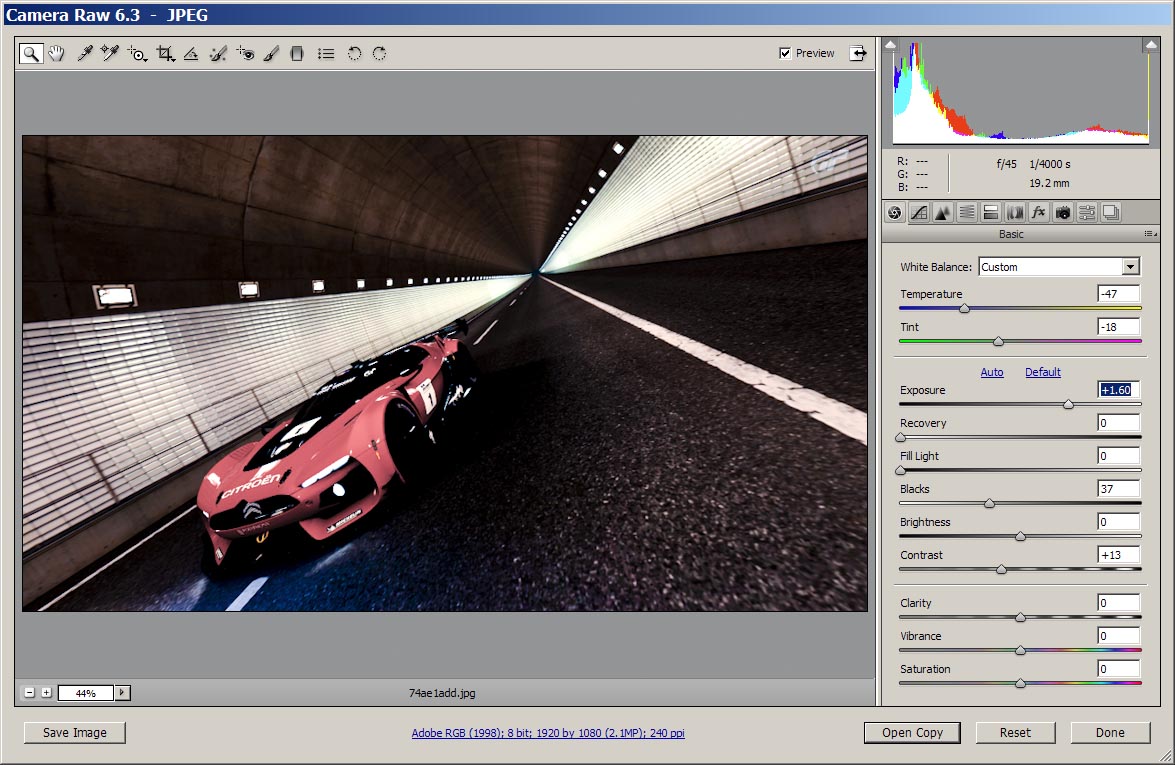
Task: Click the Temperature slider handle
Action: point(964,309)
